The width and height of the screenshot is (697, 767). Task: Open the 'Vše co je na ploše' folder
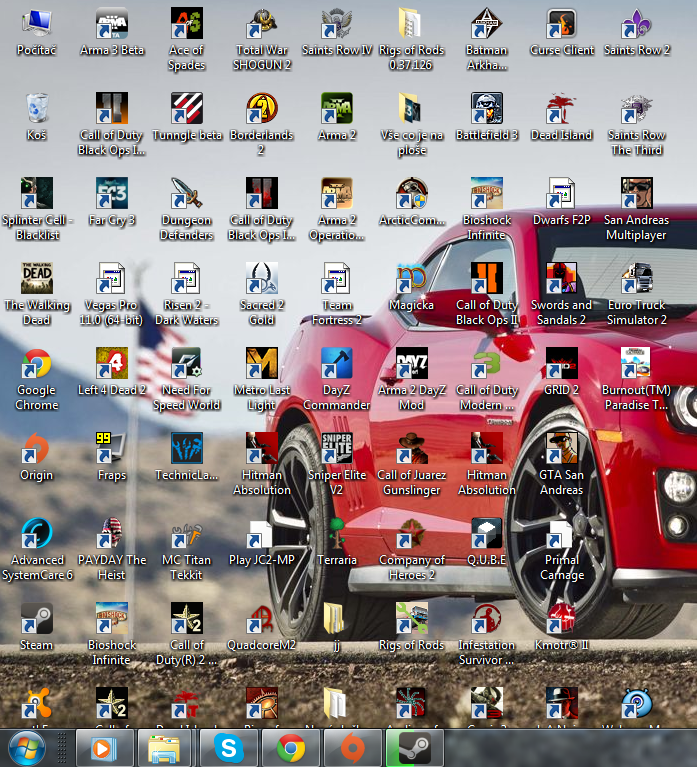point(412,110)
